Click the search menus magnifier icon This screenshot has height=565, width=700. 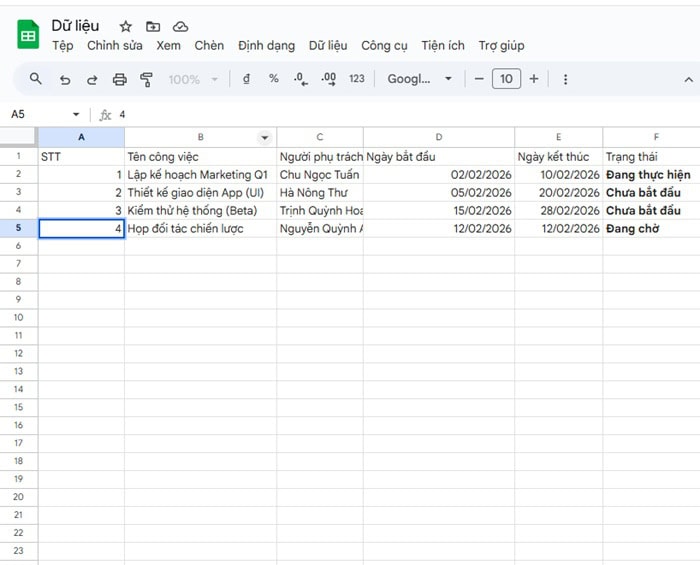[x=36, y=79]
